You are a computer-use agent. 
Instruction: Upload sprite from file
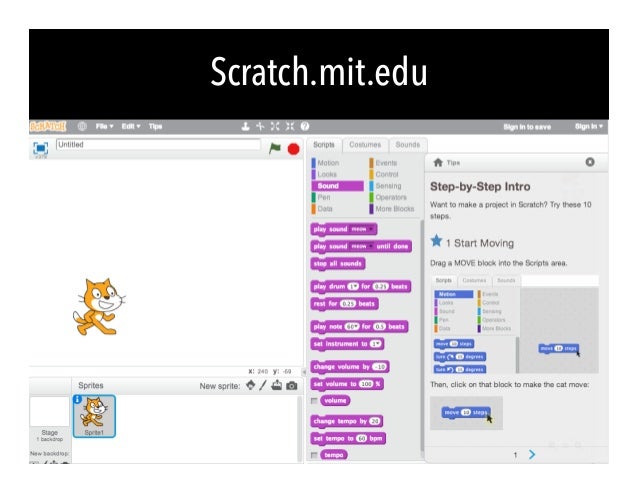pyautogui.click(x=277, y=385)
